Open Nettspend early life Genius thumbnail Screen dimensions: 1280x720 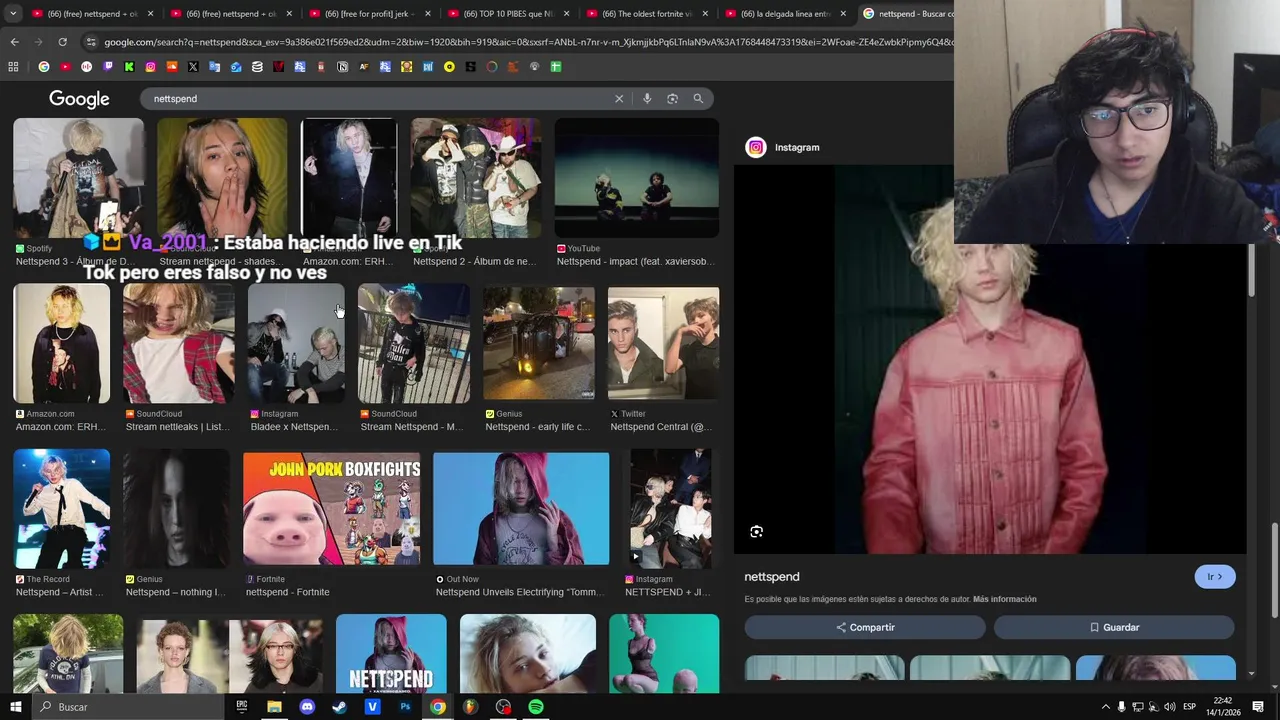click(x=538, y=344)
